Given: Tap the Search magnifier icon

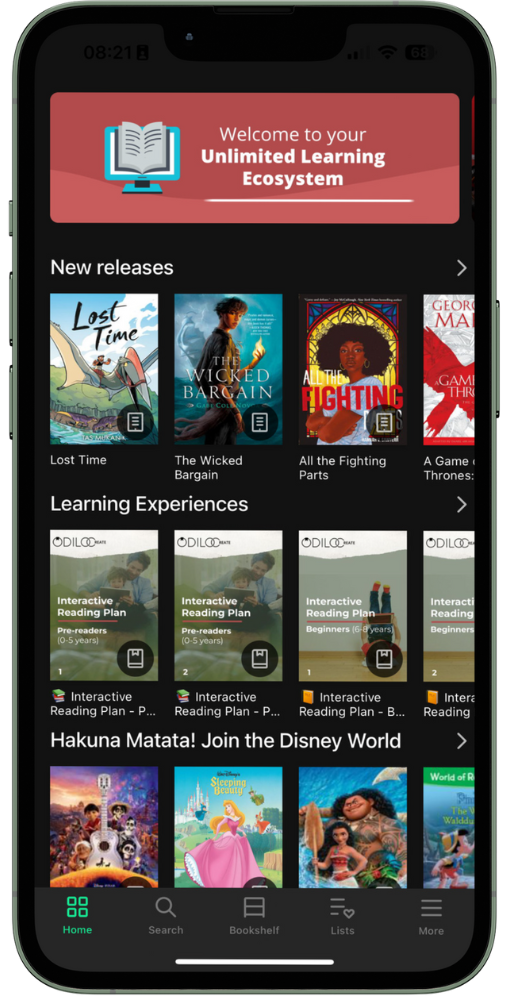Looking at the screenshot, I should point(165,907).
